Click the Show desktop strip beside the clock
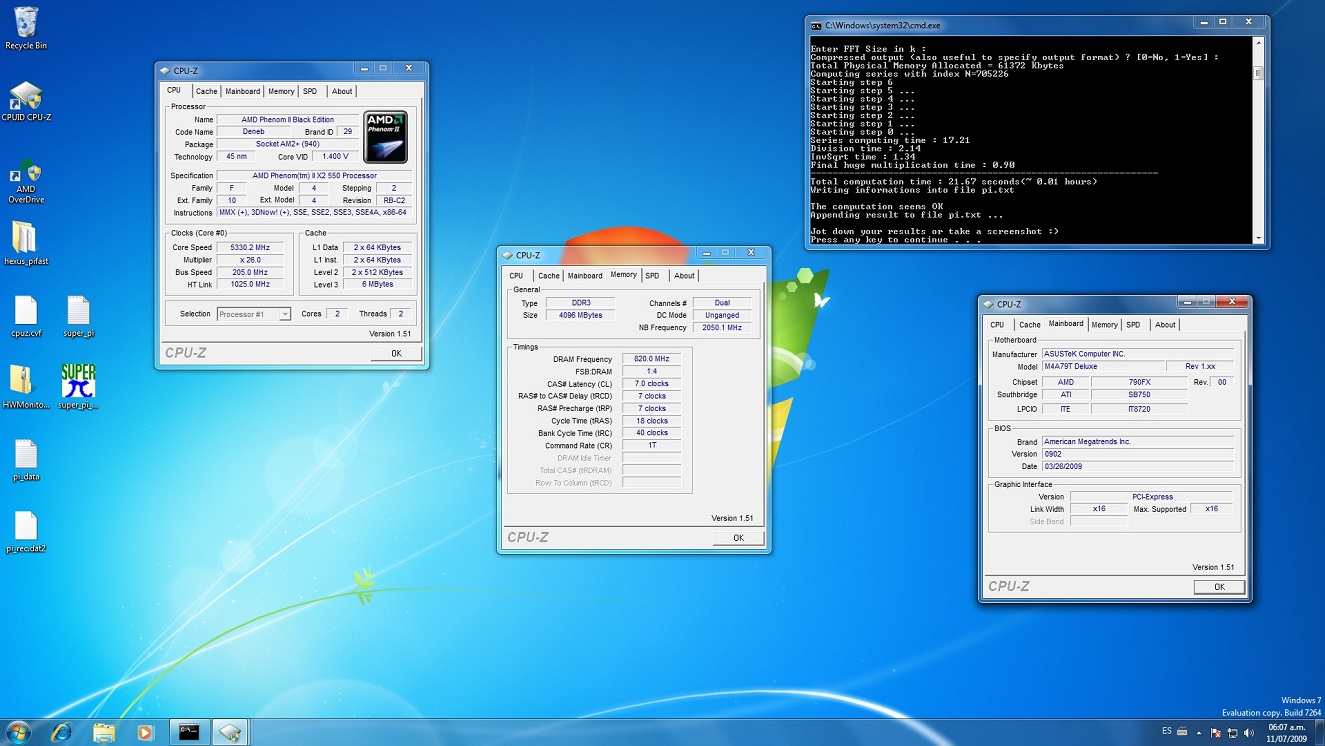Screen dimensions: 1325x746 [x=1321, y=732]
